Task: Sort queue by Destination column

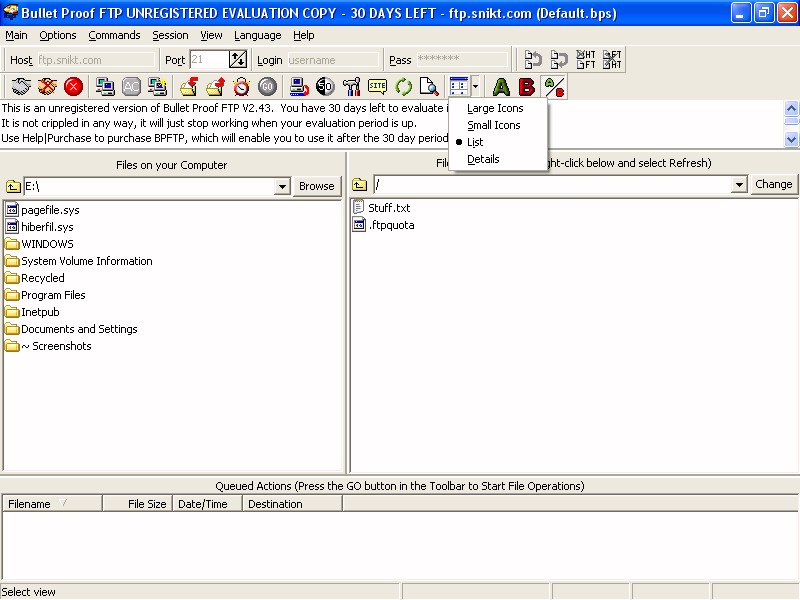Action: [292, 504]
